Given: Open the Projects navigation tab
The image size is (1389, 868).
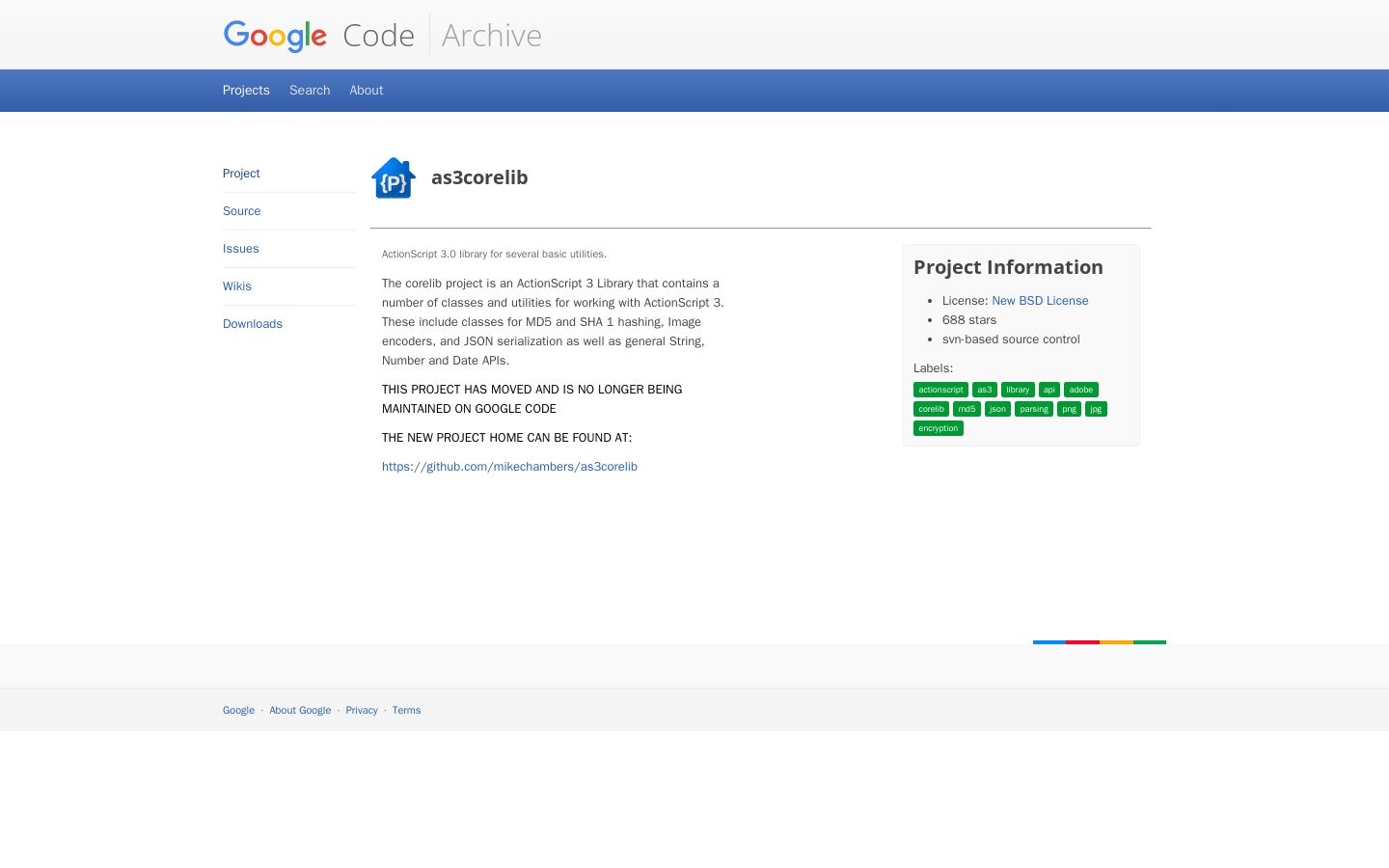Looking at the screenshot, I should 246,90.
